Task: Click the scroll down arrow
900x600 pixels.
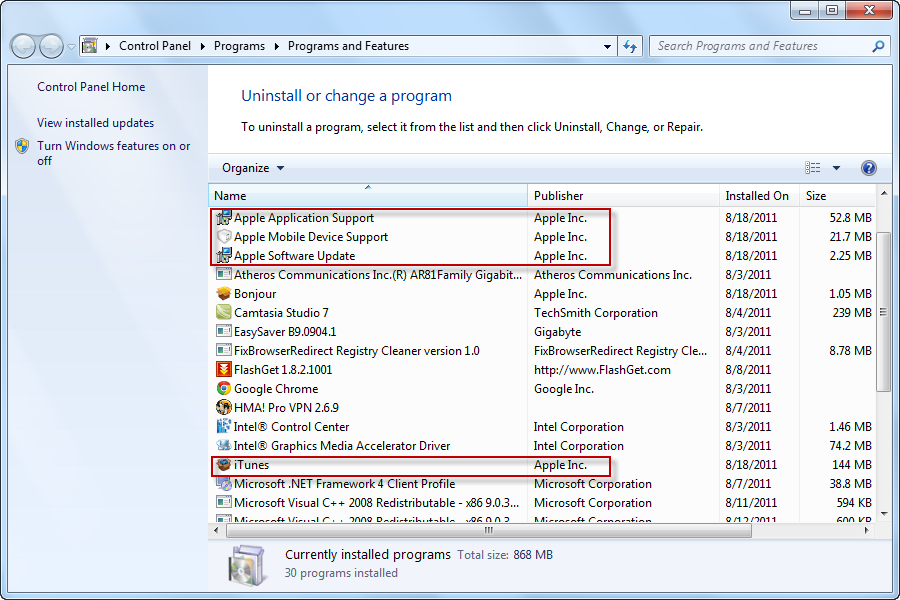Action: (884, 514)
